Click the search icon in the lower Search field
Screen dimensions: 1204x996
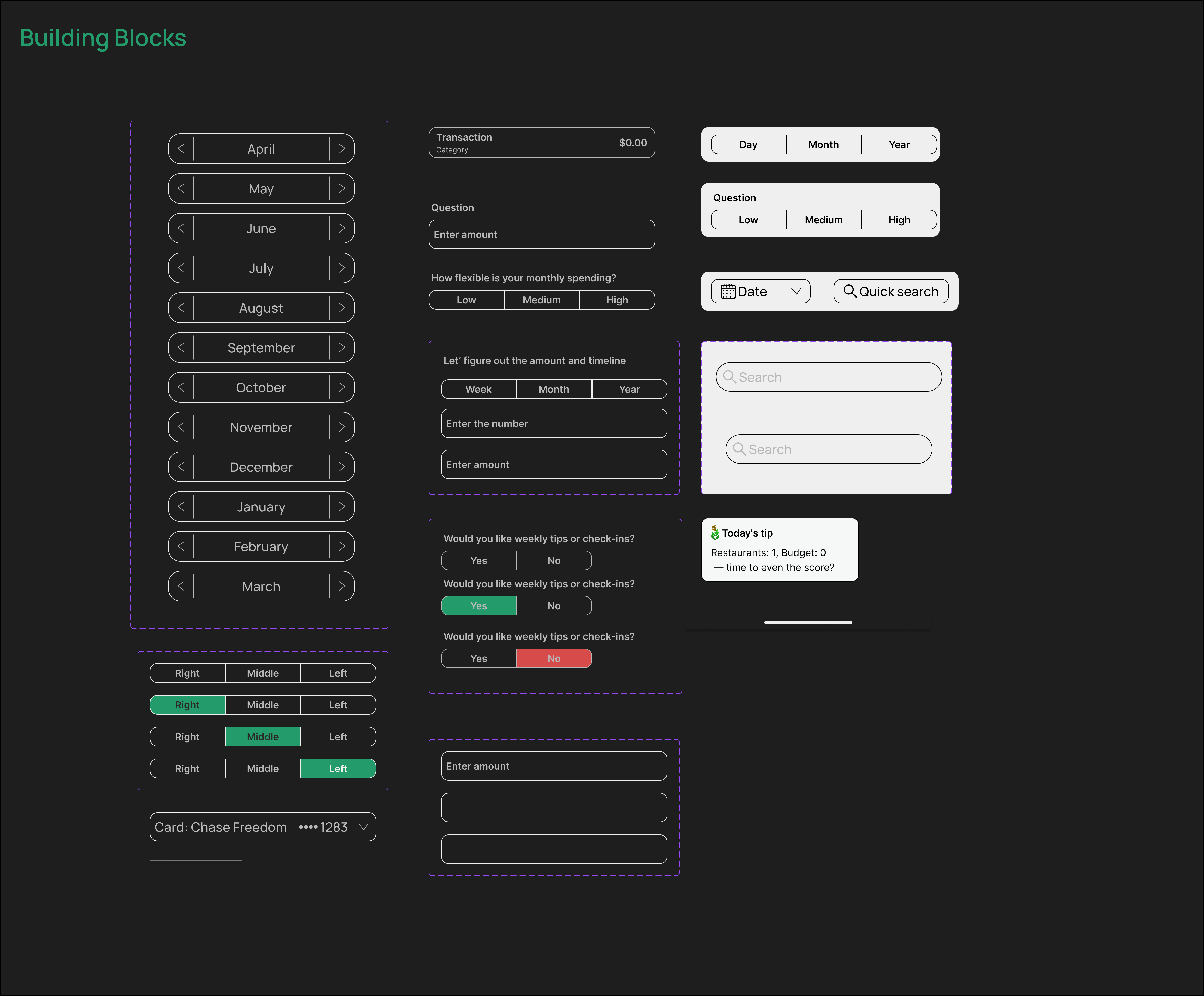(x=740, y=449)
